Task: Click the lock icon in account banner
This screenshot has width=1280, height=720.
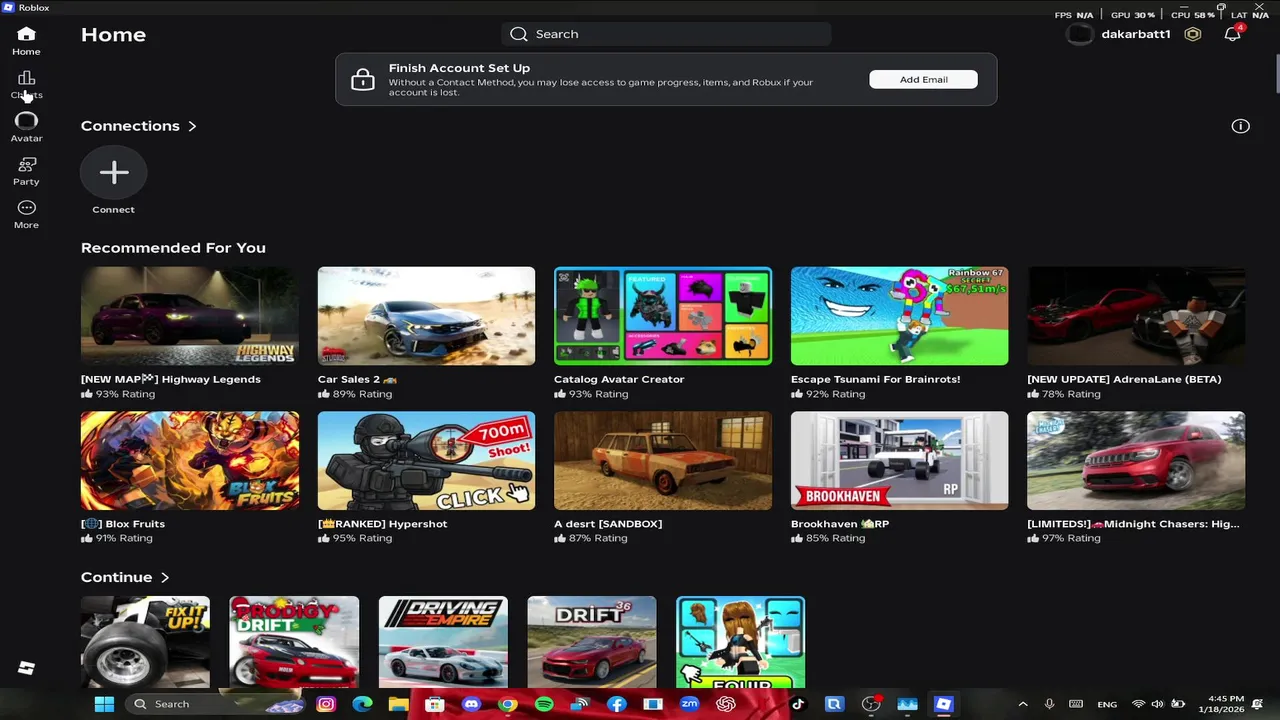Action: (363, 80)
